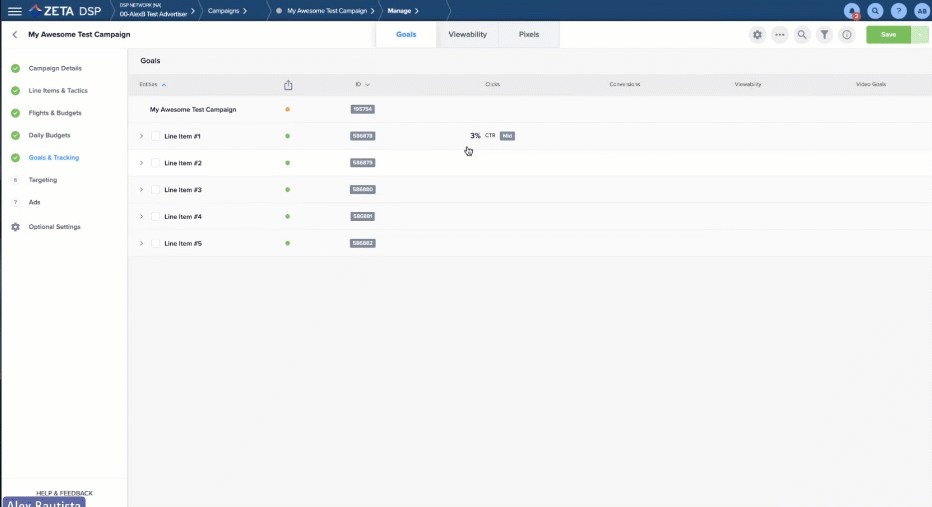The width and height of the screenshot is (932, 507).
Task: Expand the Line Item #2 row
Action: click(141, 163)
